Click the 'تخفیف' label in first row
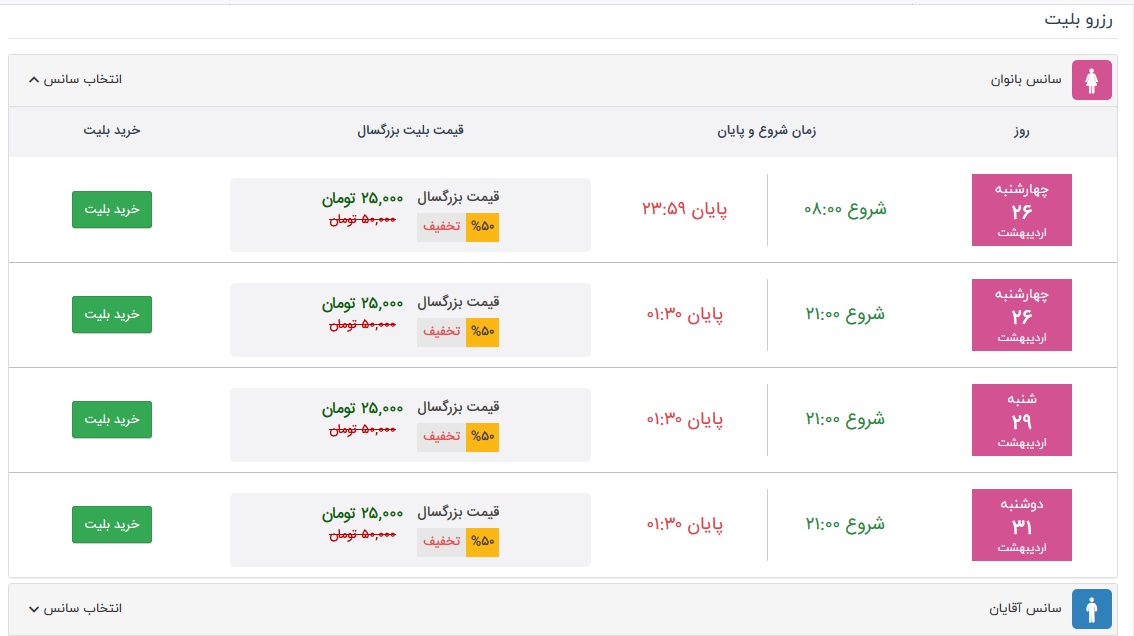The width and height of the screenshot is (1134, 636). 441,227
